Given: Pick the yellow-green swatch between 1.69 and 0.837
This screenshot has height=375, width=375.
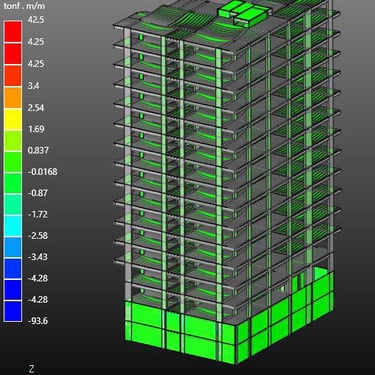Looking at the screenshot, I should click(x=13, y=140).
